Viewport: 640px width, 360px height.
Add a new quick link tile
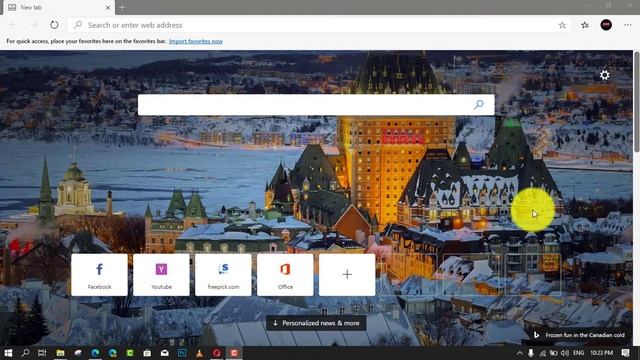tap(347, 275)
